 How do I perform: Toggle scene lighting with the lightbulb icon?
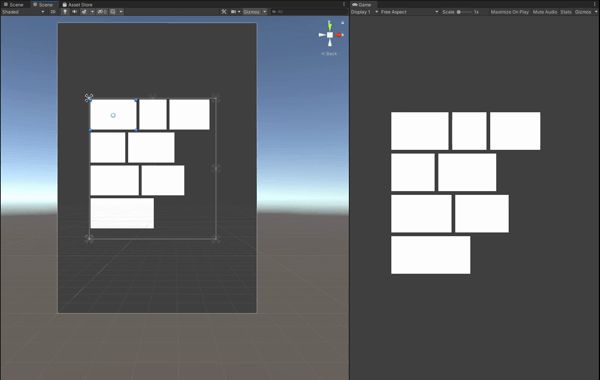pyautogui.click(x=65, y=12)
